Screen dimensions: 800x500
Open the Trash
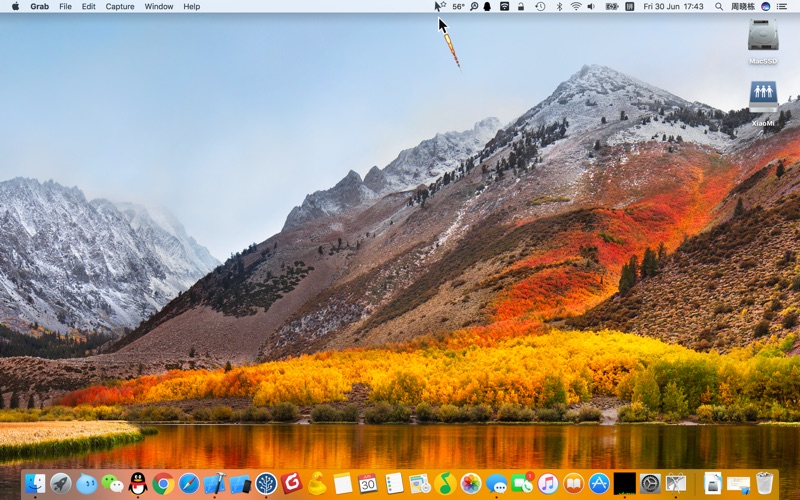pos(765,484)
